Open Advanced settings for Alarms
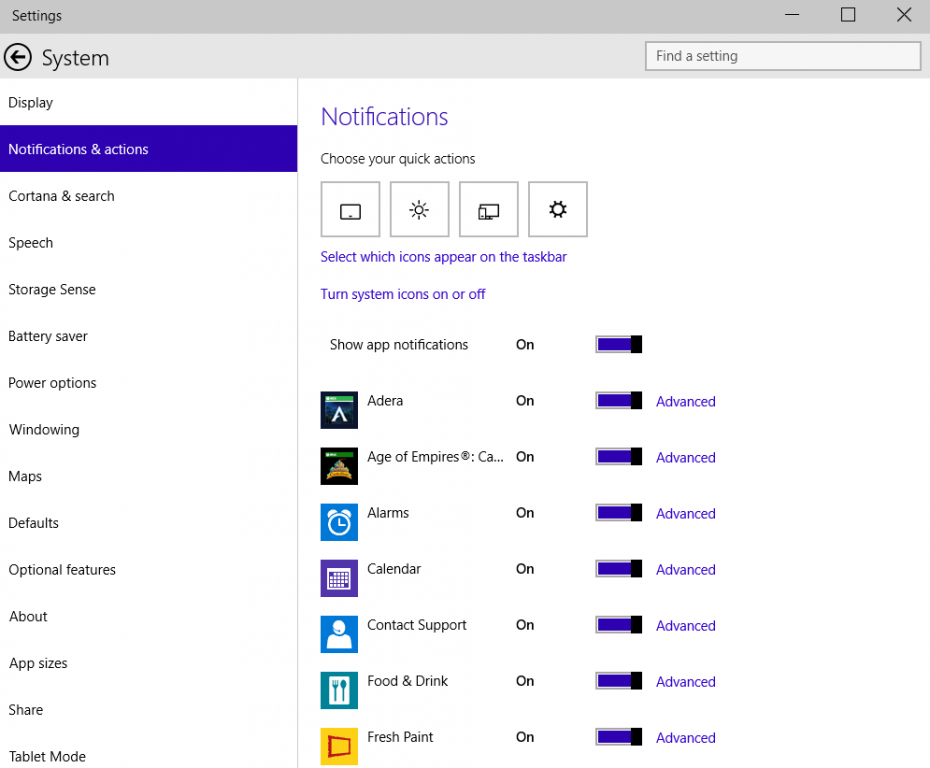930x768 pixels. pos(685,513)
